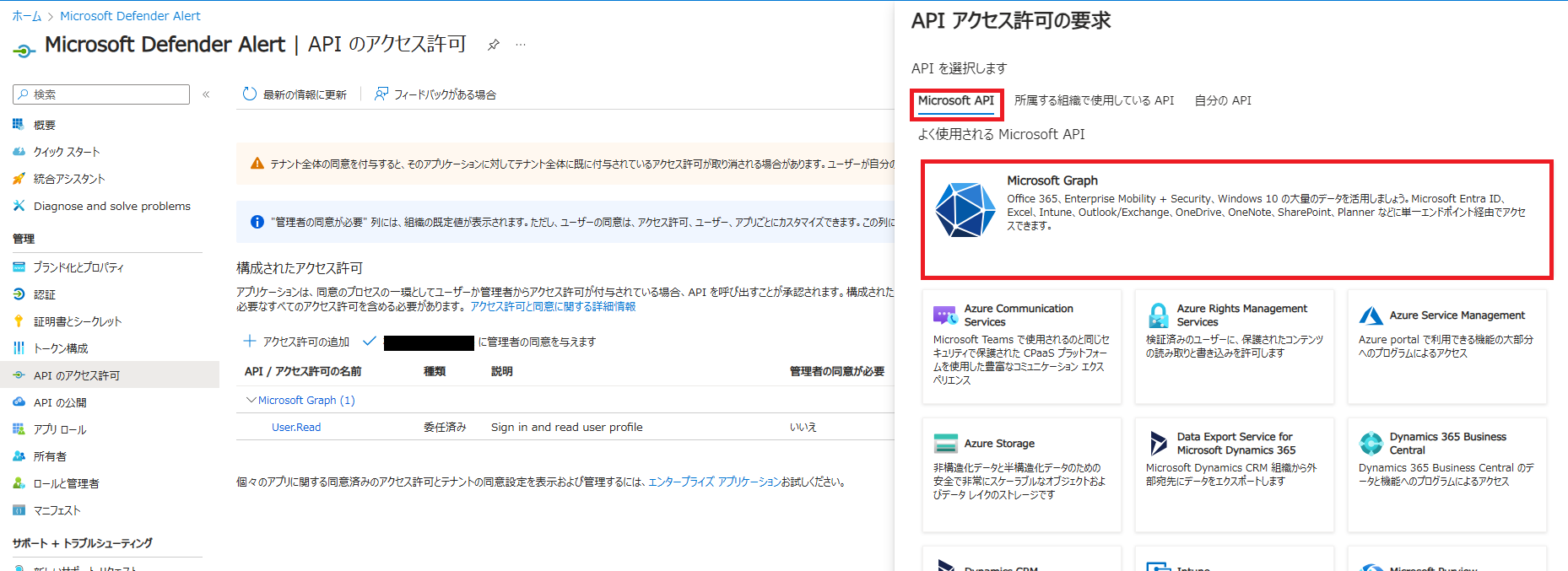
Task: Open the Microsoft Defender Alert breadcrumb link
Action: (130, 16)
